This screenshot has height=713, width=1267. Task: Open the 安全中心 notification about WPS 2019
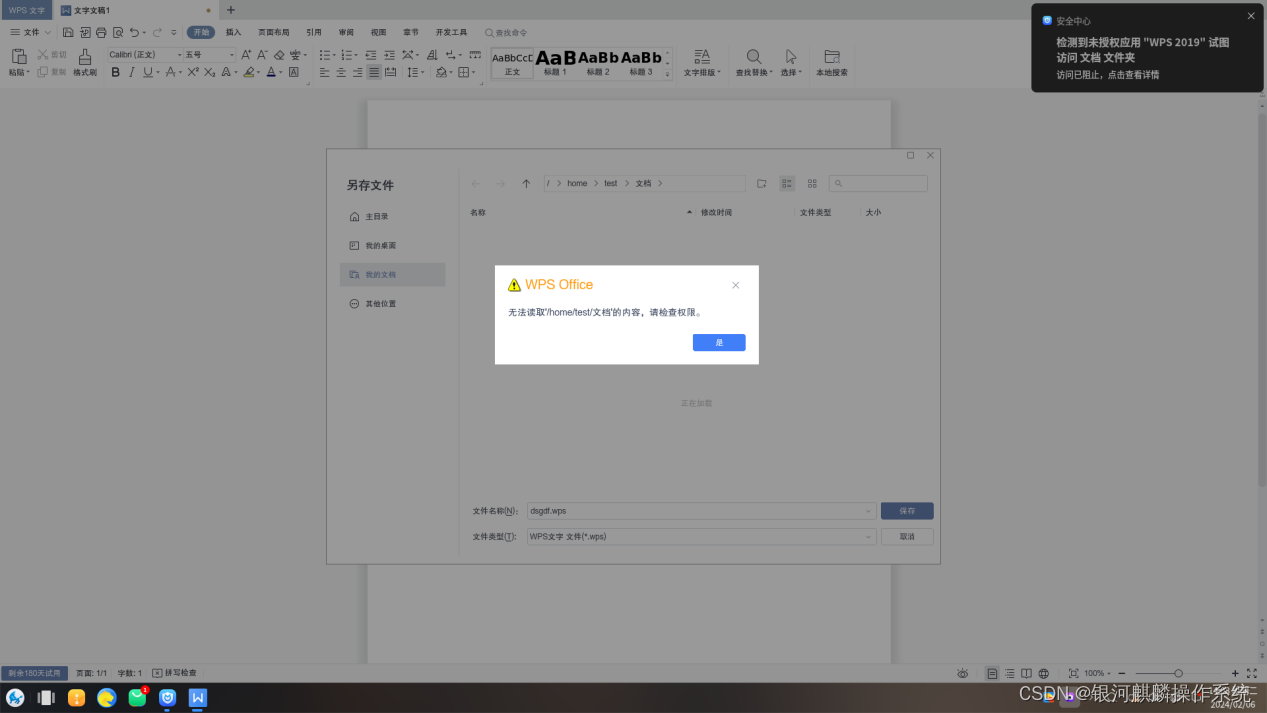pyautogui.click(x=1147, y=48)
